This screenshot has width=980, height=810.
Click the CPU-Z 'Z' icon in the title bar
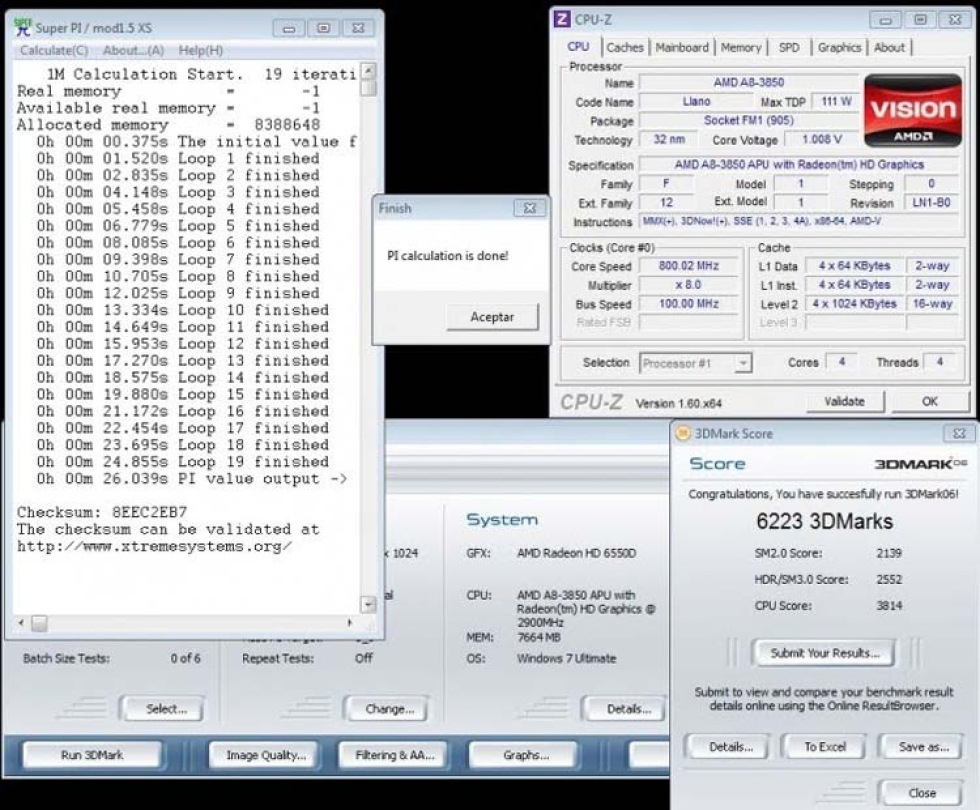pos(562,19)
